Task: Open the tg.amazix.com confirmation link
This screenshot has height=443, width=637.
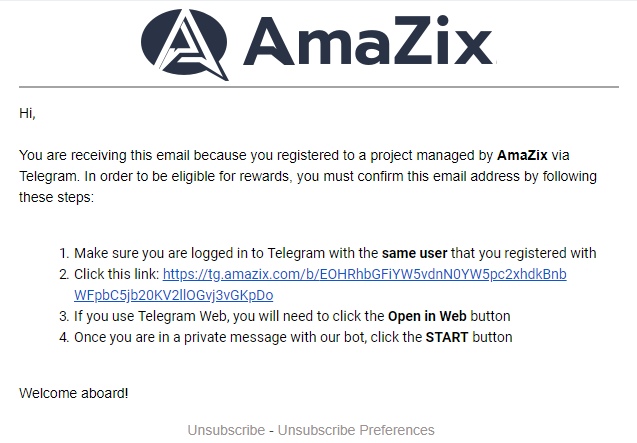Action: click(x=364, y=275)
